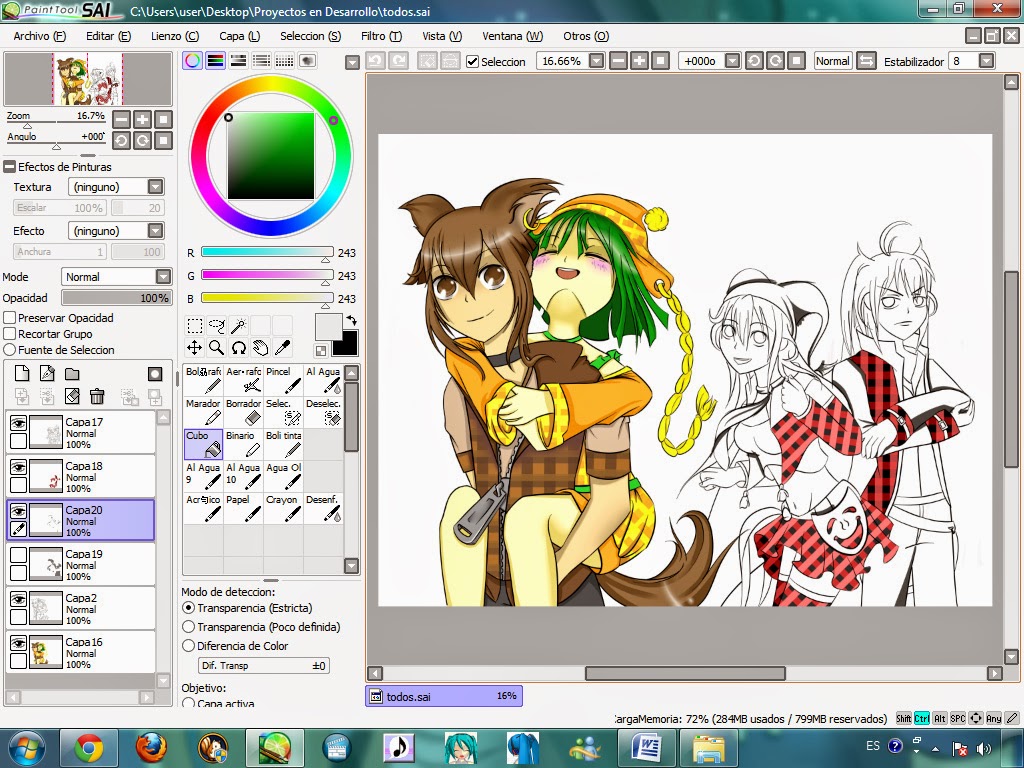Select the magic wand tool
The image size is (1024, 768).
239,325
